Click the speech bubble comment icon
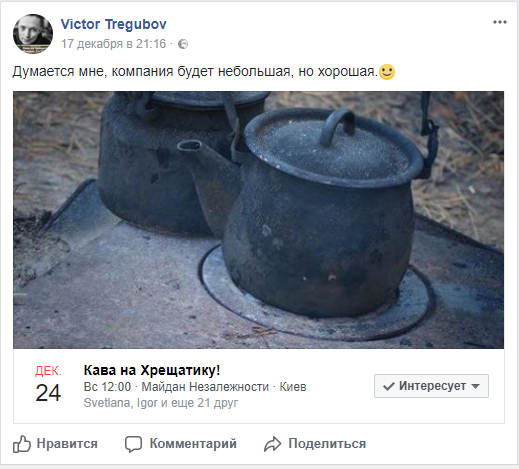The width and height of the screenshot is (519, 469). click(133, 444)
